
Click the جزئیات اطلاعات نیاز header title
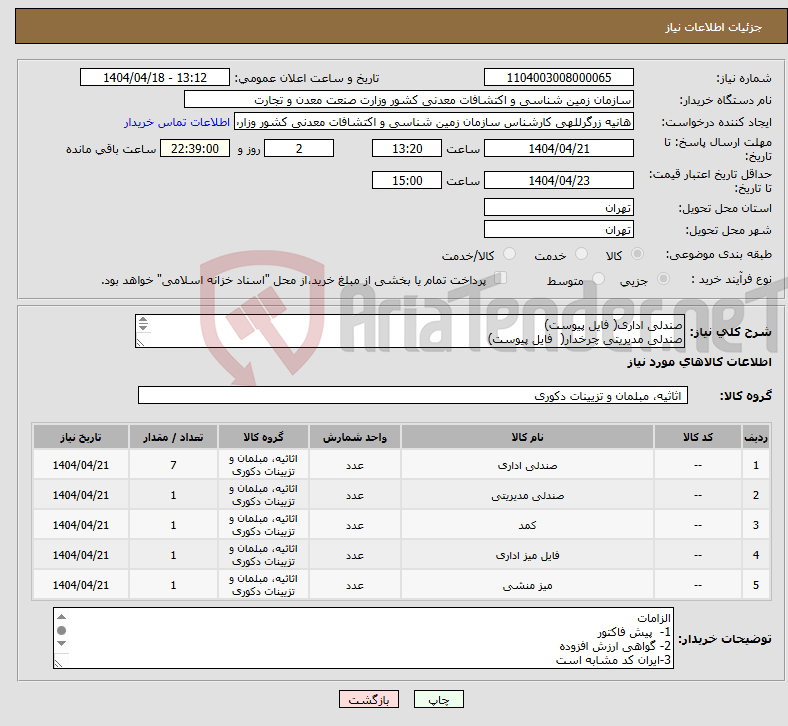[x=714, y=27]
